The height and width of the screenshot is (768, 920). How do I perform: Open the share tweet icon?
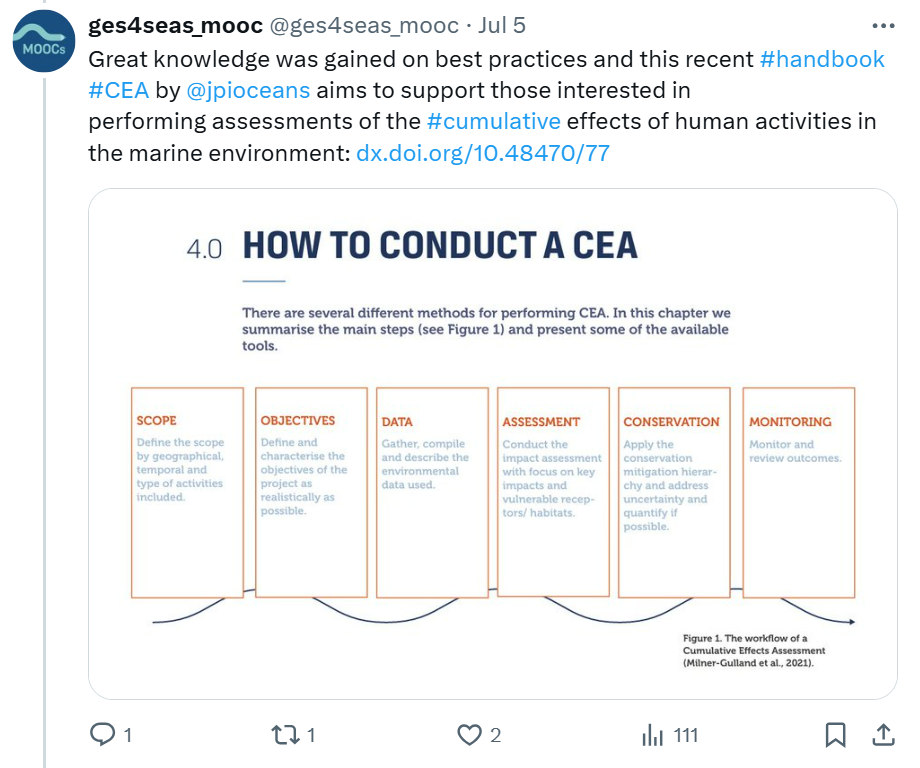tap(884, 735)
